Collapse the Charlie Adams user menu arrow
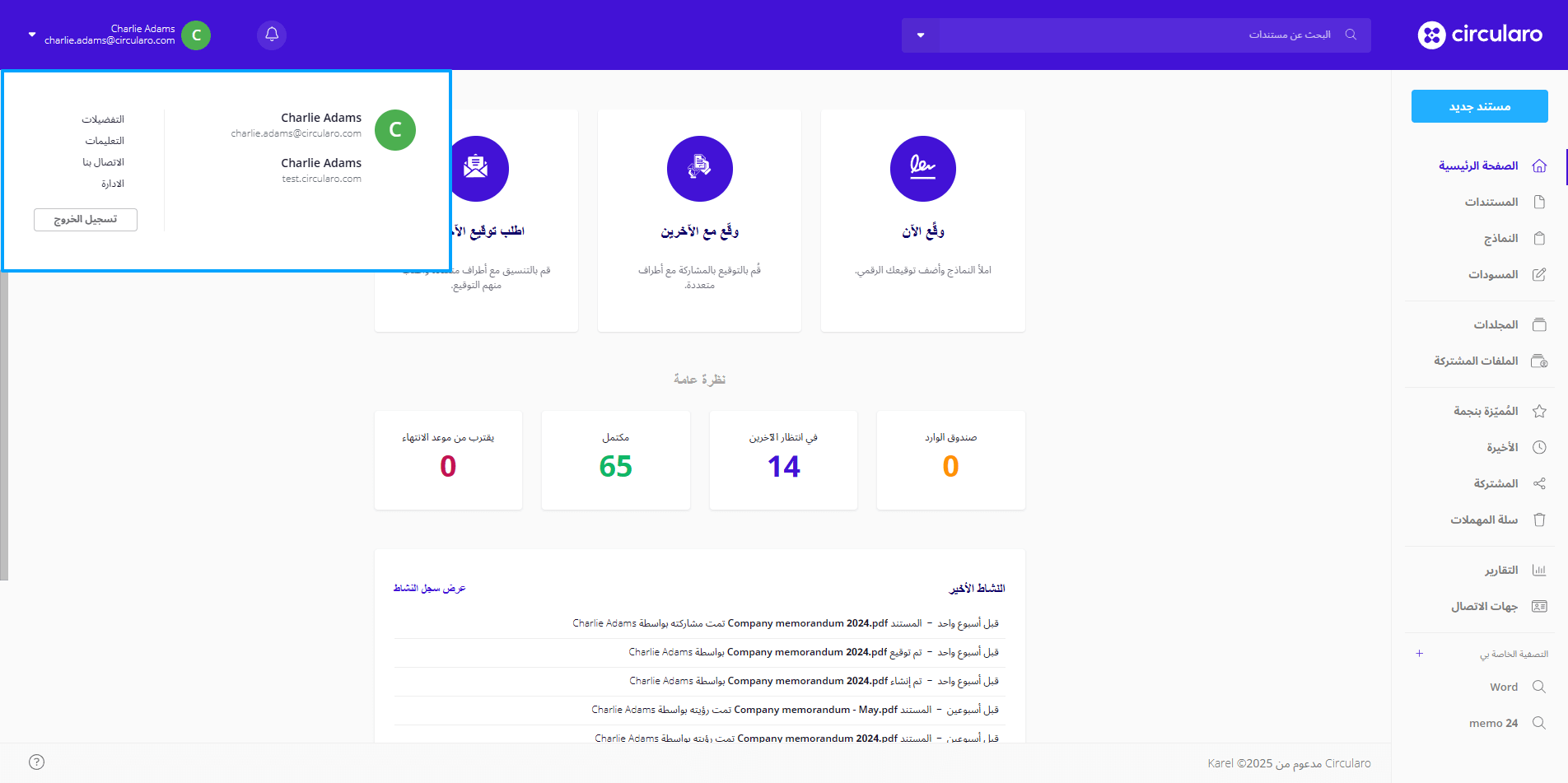The height and width of the screenshot is (783, 1568). tap(32, 35)
